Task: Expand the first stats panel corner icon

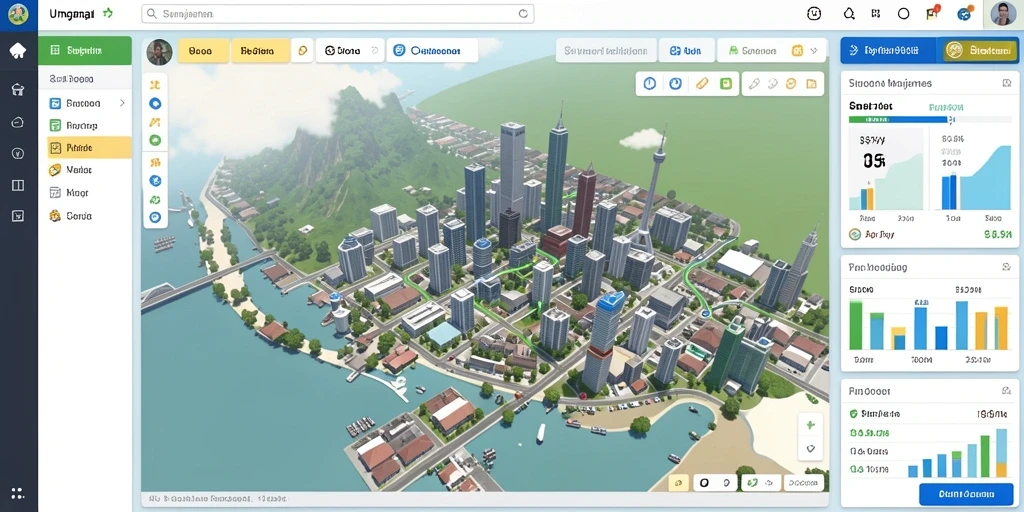Action: click(1006, 84)
